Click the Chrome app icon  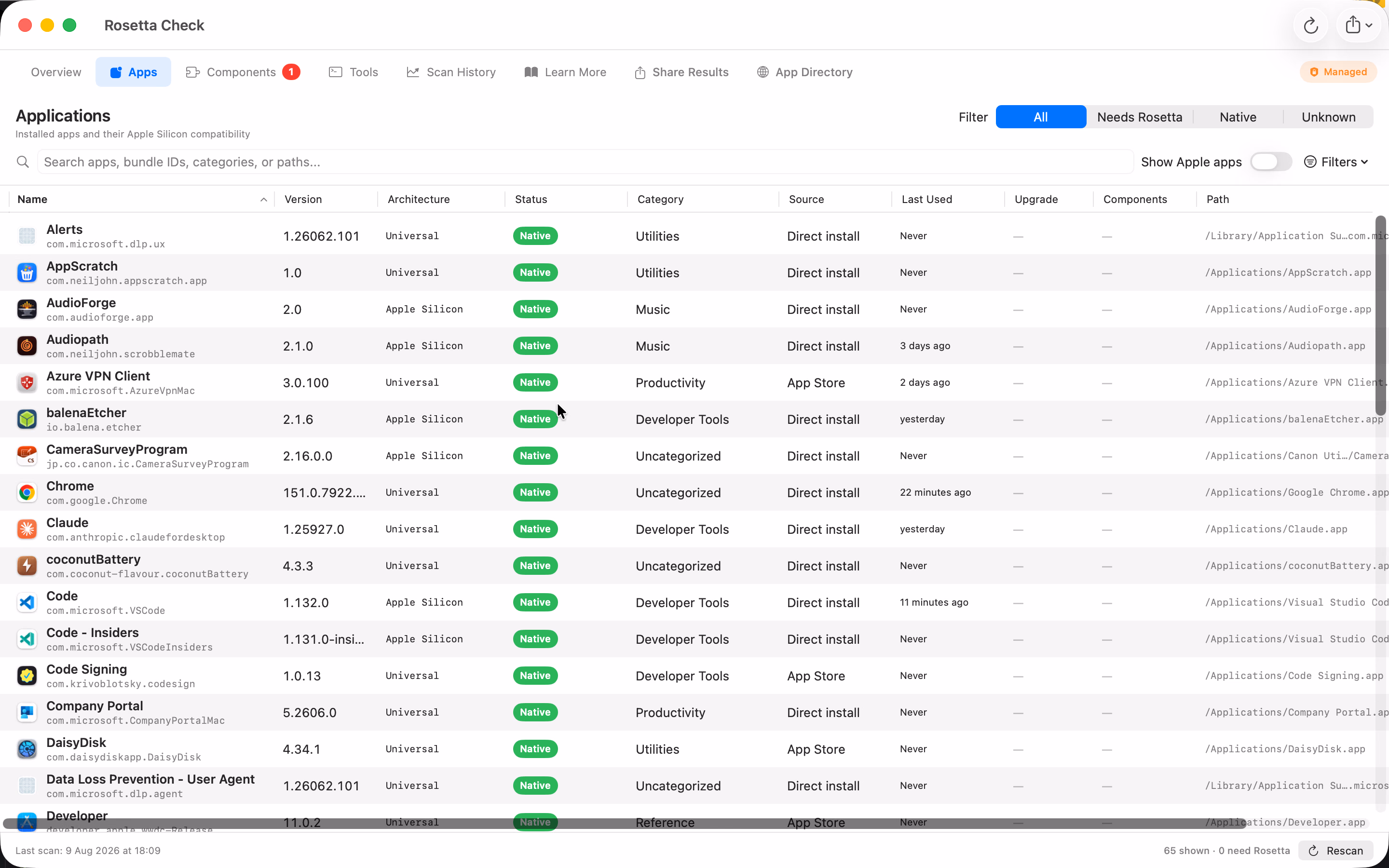tap(27, 492)
